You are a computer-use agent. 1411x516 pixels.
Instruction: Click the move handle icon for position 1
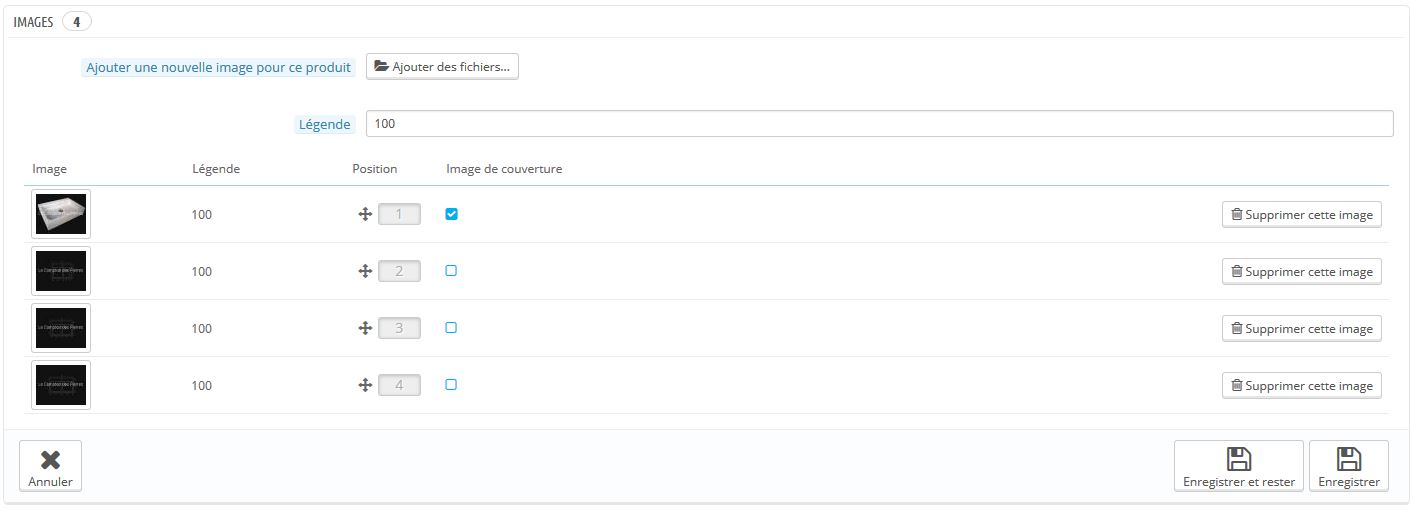[x=365, y=214]
